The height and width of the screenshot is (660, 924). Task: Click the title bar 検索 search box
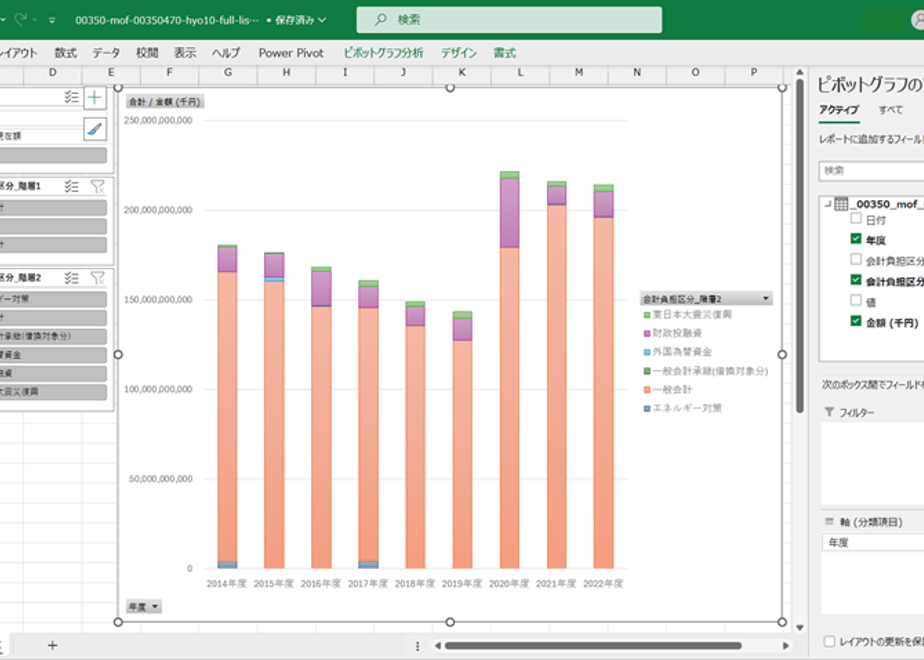[509, 20]
